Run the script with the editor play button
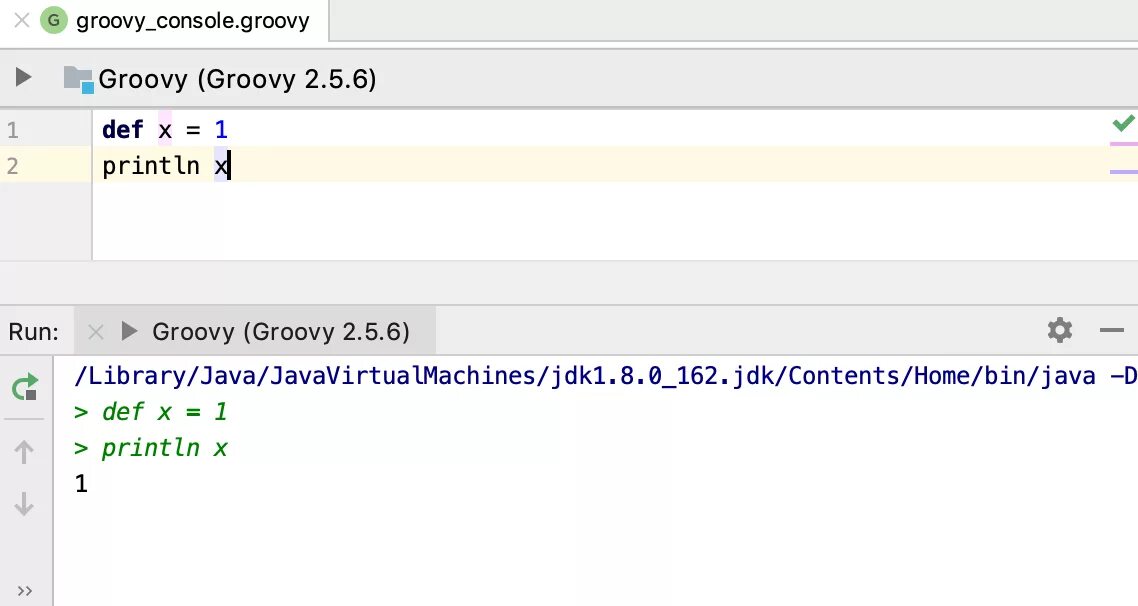 click(22, 76)
